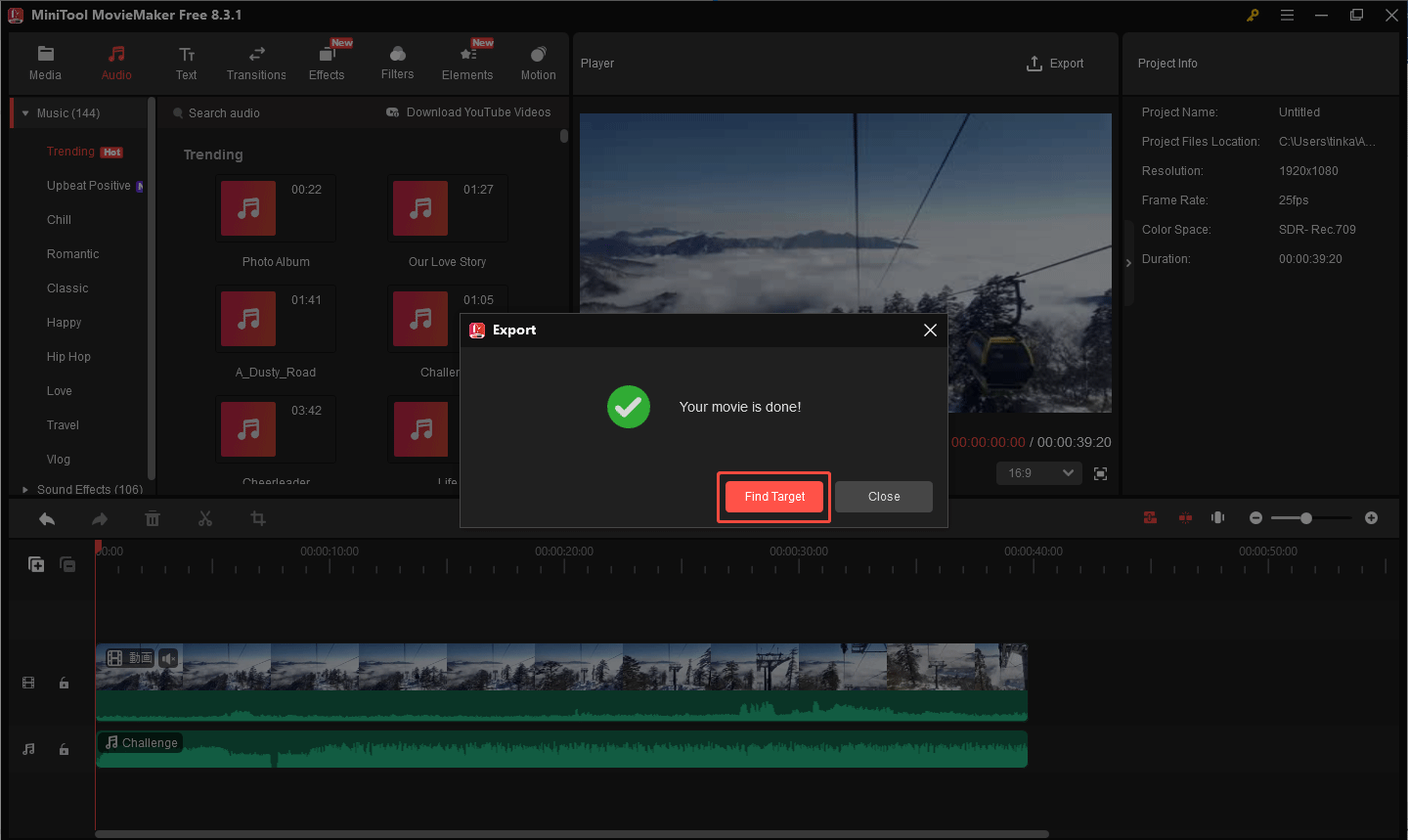
Task: Click the trash delete icon in timeline toolbar
Action: [x=153, y=518]
